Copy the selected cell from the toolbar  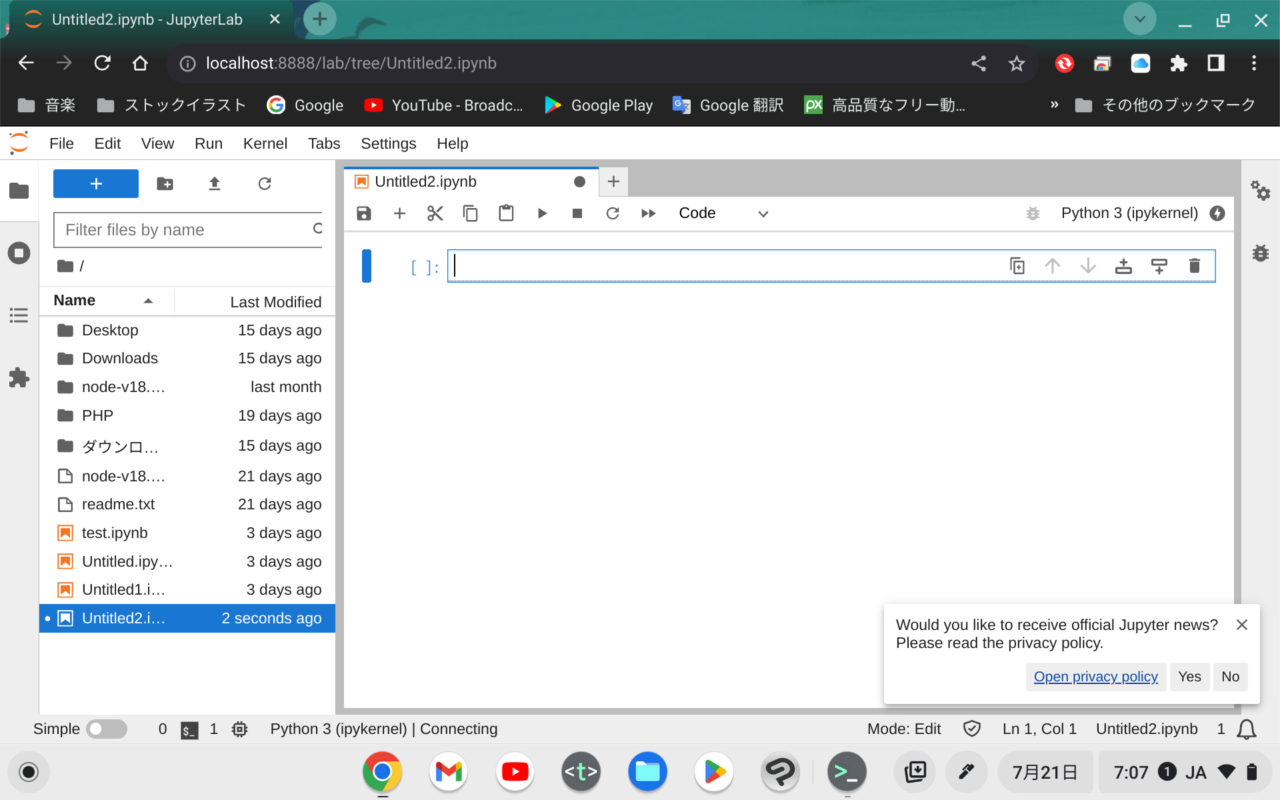click(x=470, y=213)
